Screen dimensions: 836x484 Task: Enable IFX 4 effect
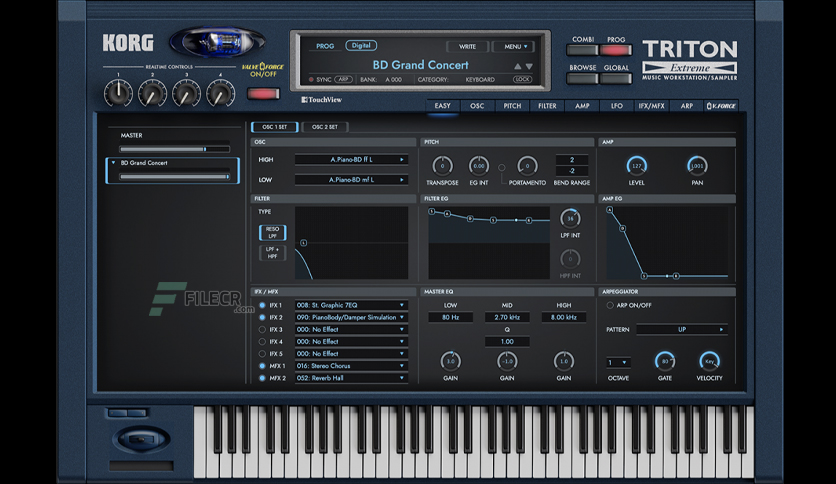262,342
